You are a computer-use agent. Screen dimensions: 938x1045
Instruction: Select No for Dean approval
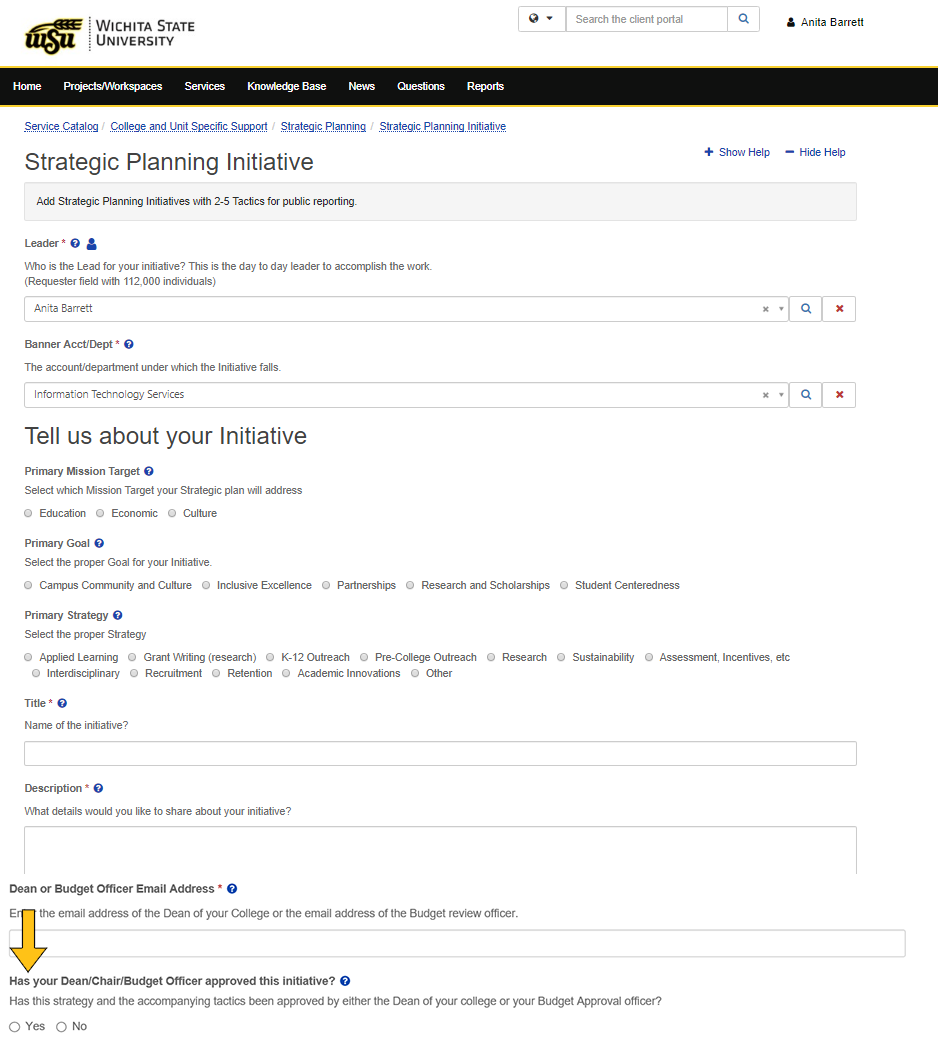tap(61, 1027)
